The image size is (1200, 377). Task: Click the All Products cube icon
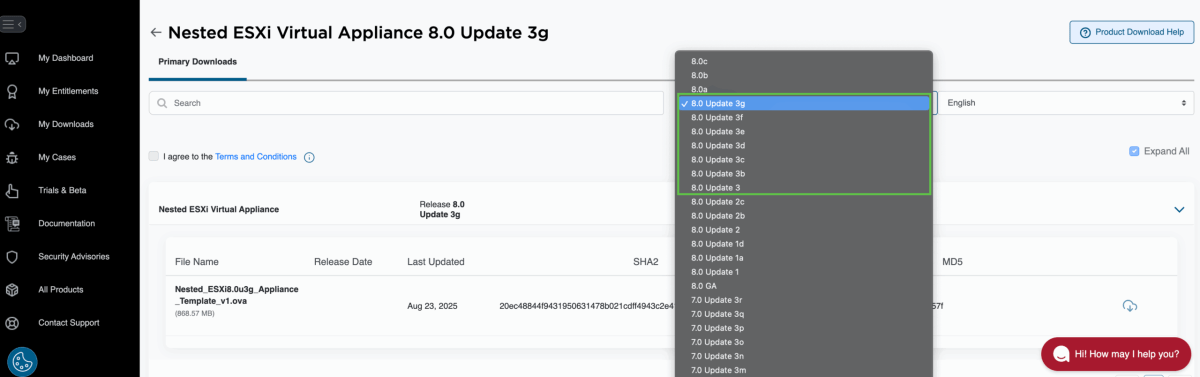pyautogui.click(x=12, y=289)
